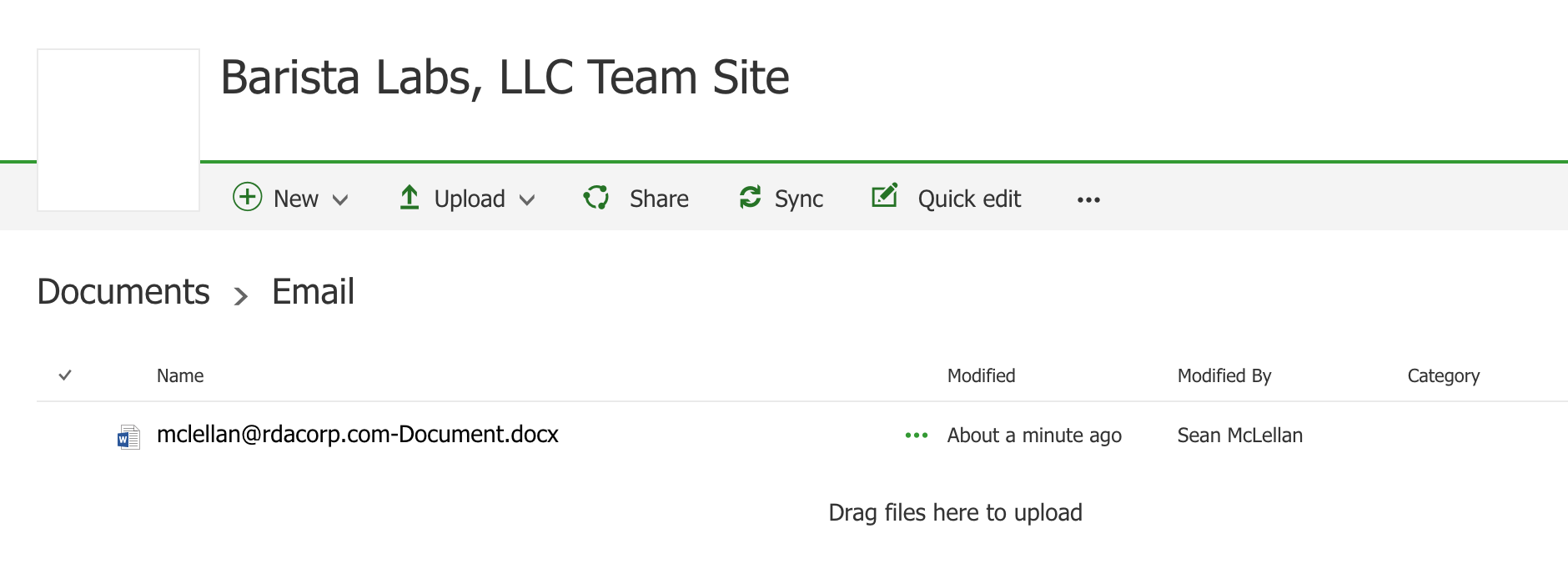The image size is (1568, 574).
Task: Click the Upload toolbar label
Action: [470, 199]
